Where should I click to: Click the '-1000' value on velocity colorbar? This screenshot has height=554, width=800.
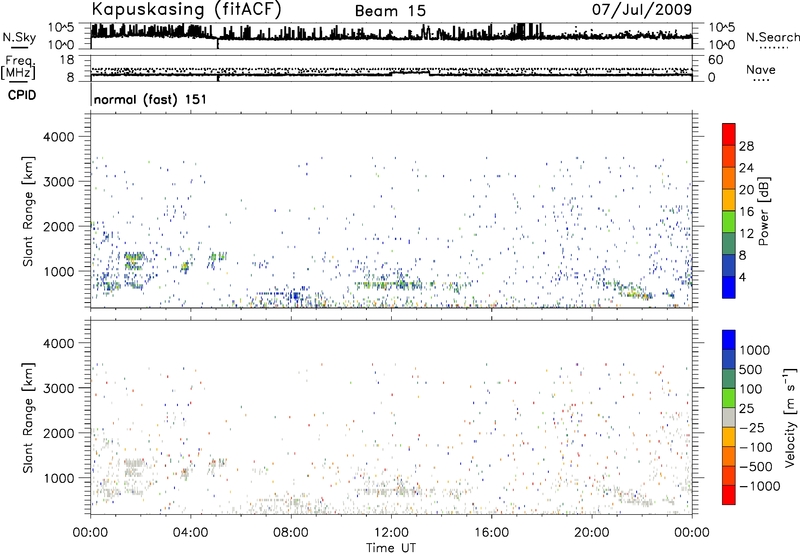pos(759,486)
